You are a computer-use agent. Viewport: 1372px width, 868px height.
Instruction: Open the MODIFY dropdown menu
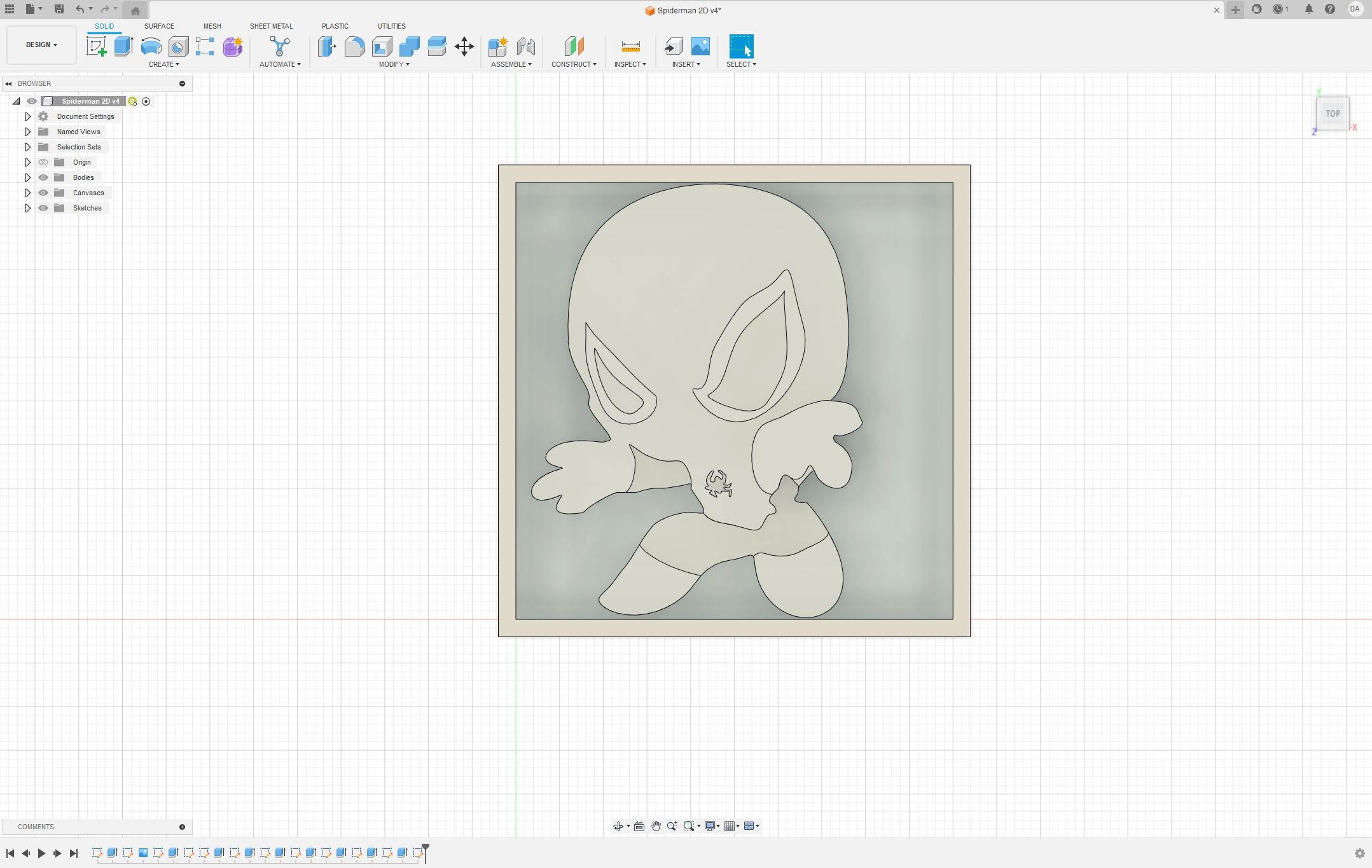pyautogui.click(x=394, y=64)
